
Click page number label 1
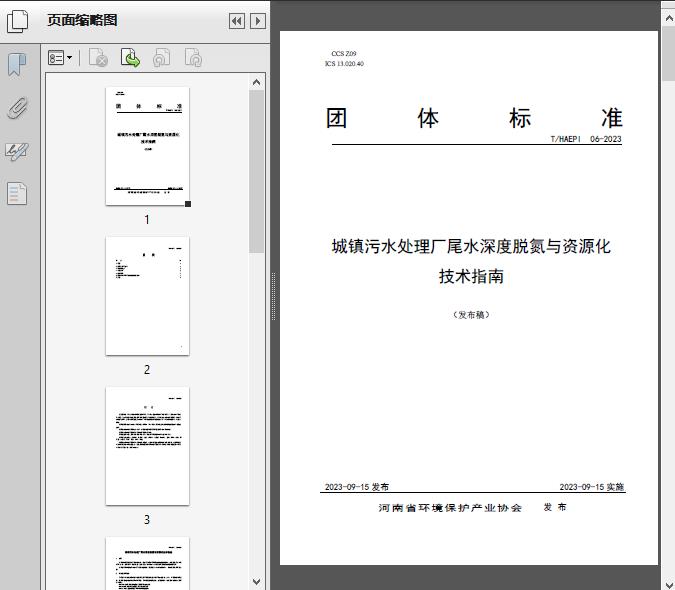(147, 220)
